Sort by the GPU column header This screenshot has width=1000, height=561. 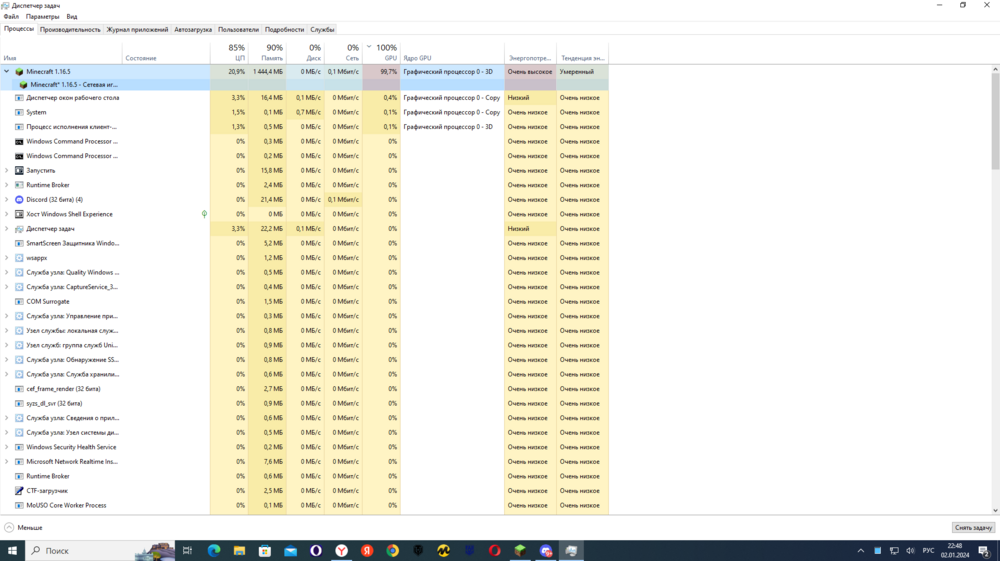(381, 52)
